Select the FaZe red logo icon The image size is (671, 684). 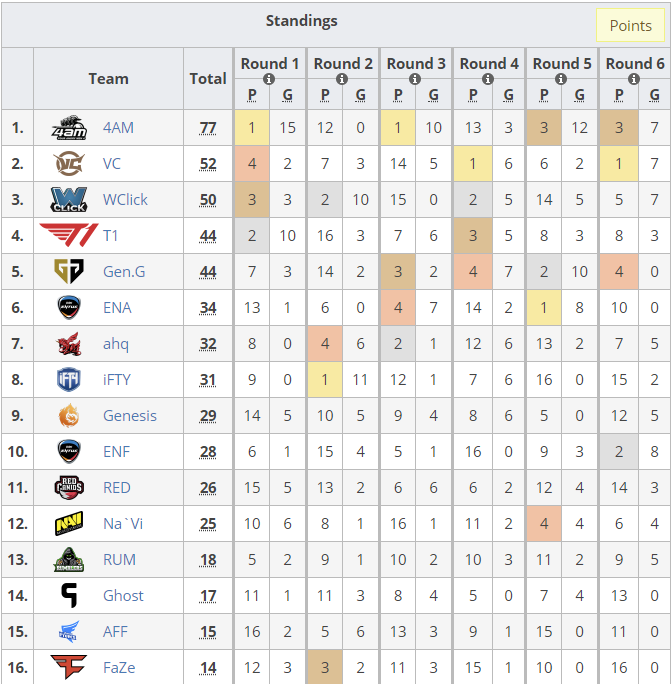69,667
